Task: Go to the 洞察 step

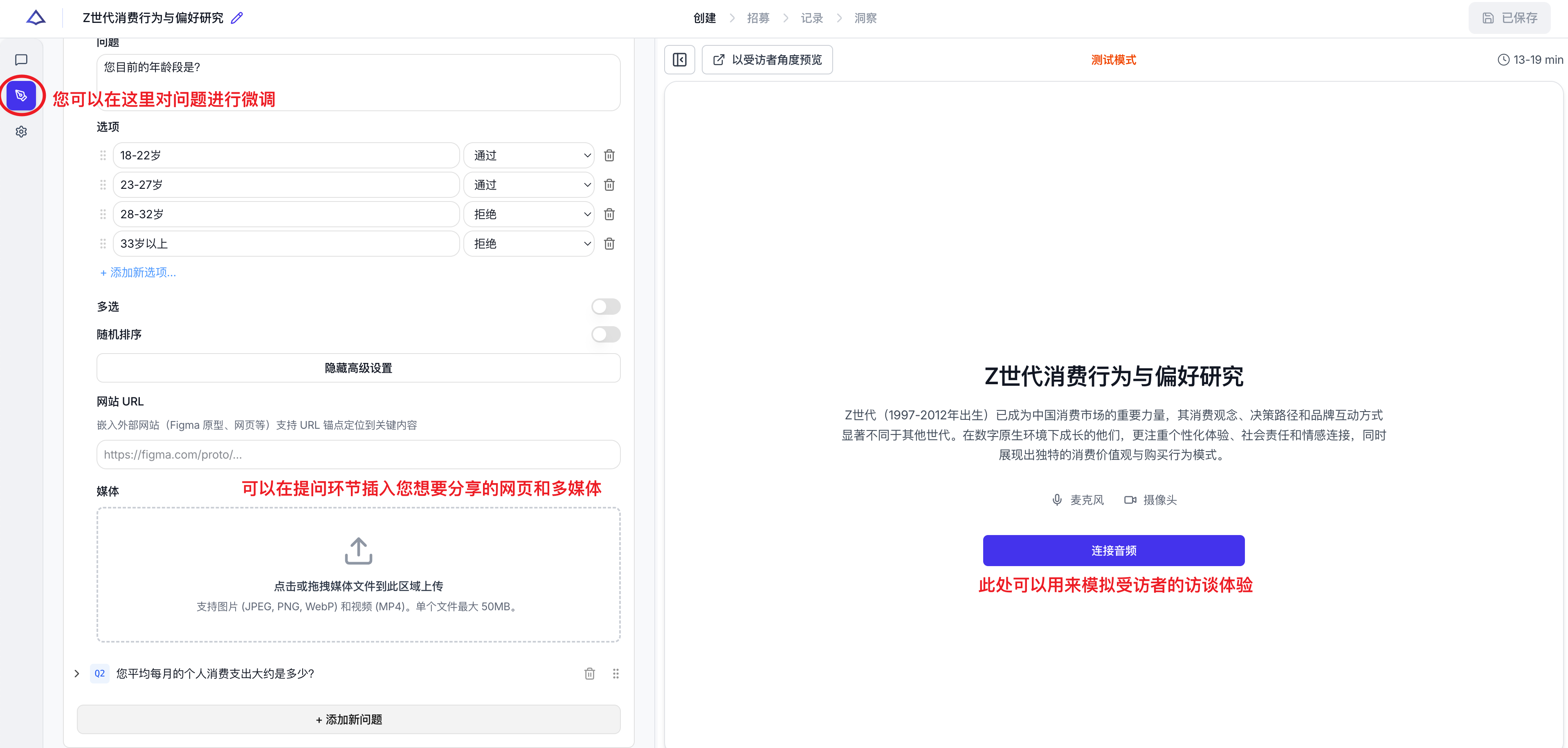Action: click(x=865, y=18)
